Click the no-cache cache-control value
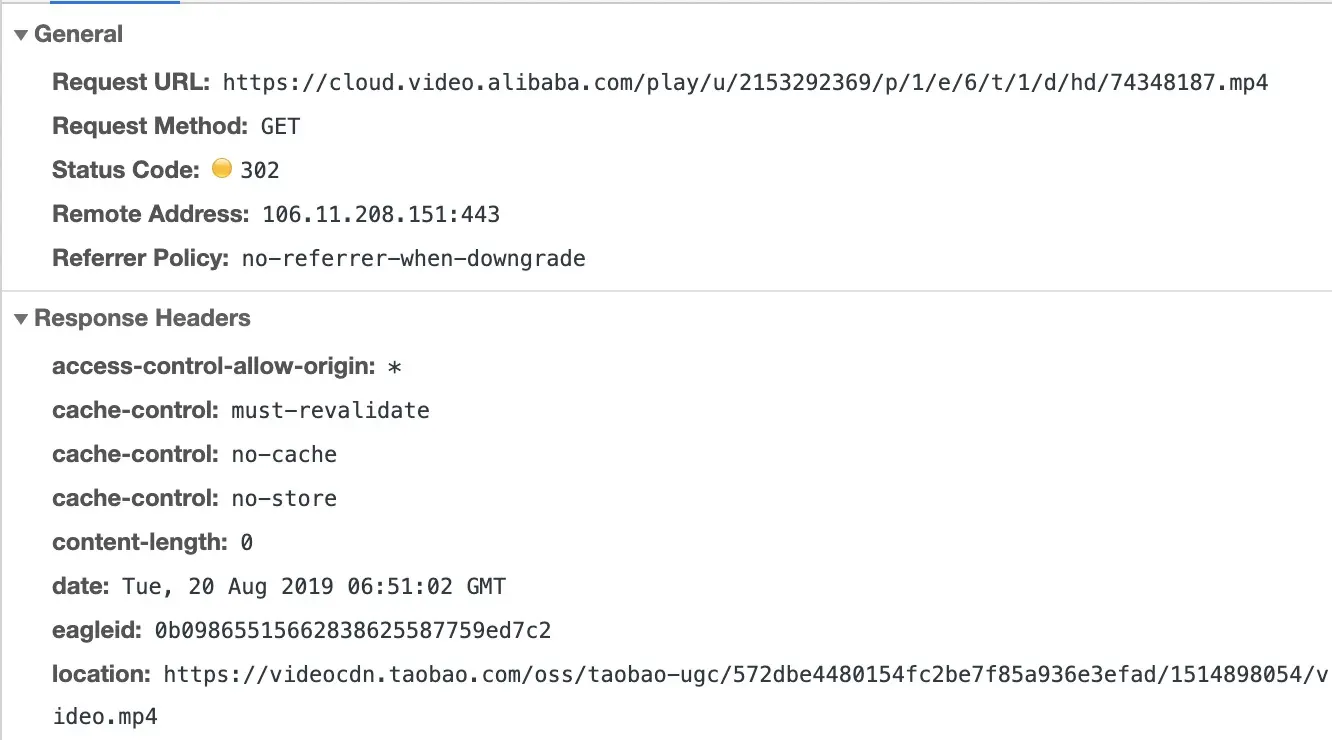This screenshot has height=740, width=1332. pyautogui.click(x=284, y=454)
